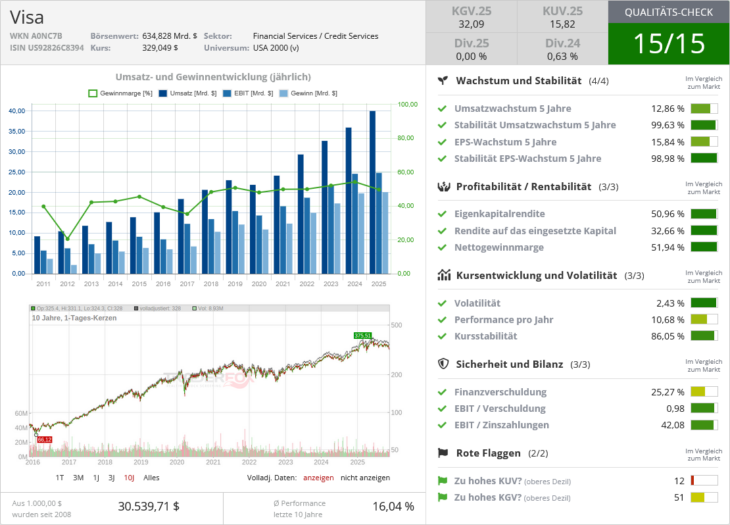
Task: Click the comparison bar for Finanzverschuldung
Action: pyautogui.click(x=704, y=392)
